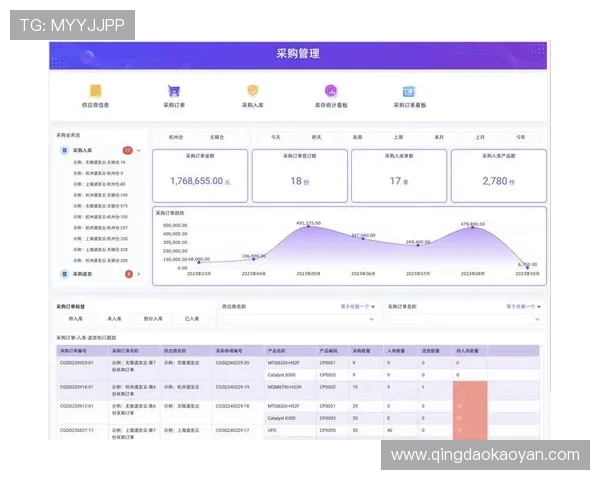Select the 今天 date range filter
600x480 pixels.
(276, 137)
